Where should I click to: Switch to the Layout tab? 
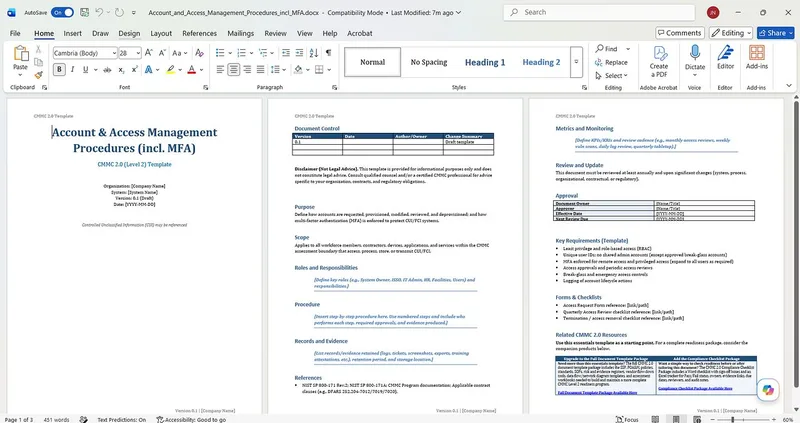(x=161, y=33)
